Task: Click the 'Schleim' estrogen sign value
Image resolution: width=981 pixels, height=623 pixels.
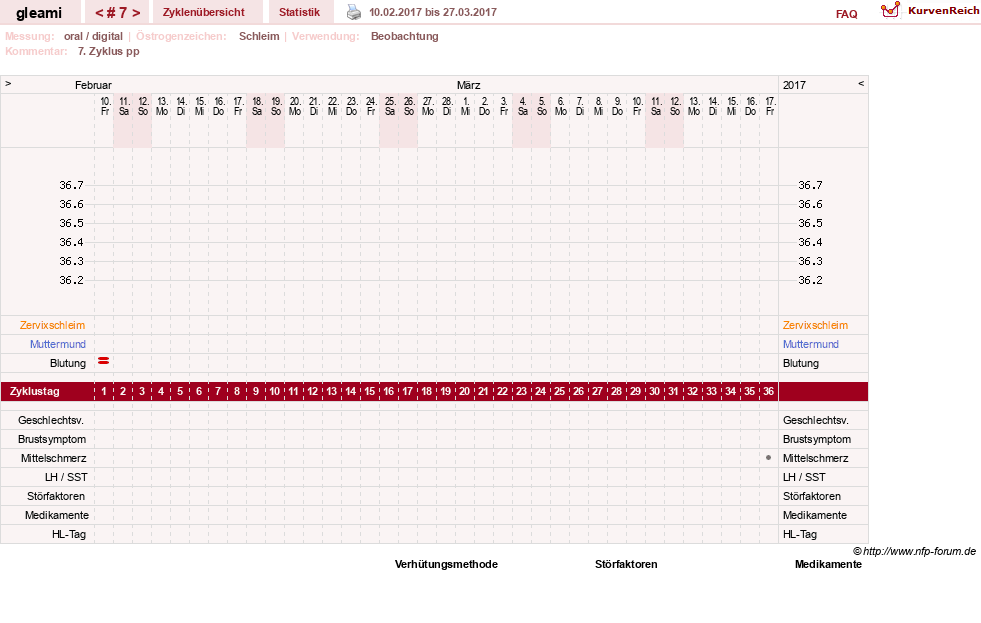Action: pos(259,36)
